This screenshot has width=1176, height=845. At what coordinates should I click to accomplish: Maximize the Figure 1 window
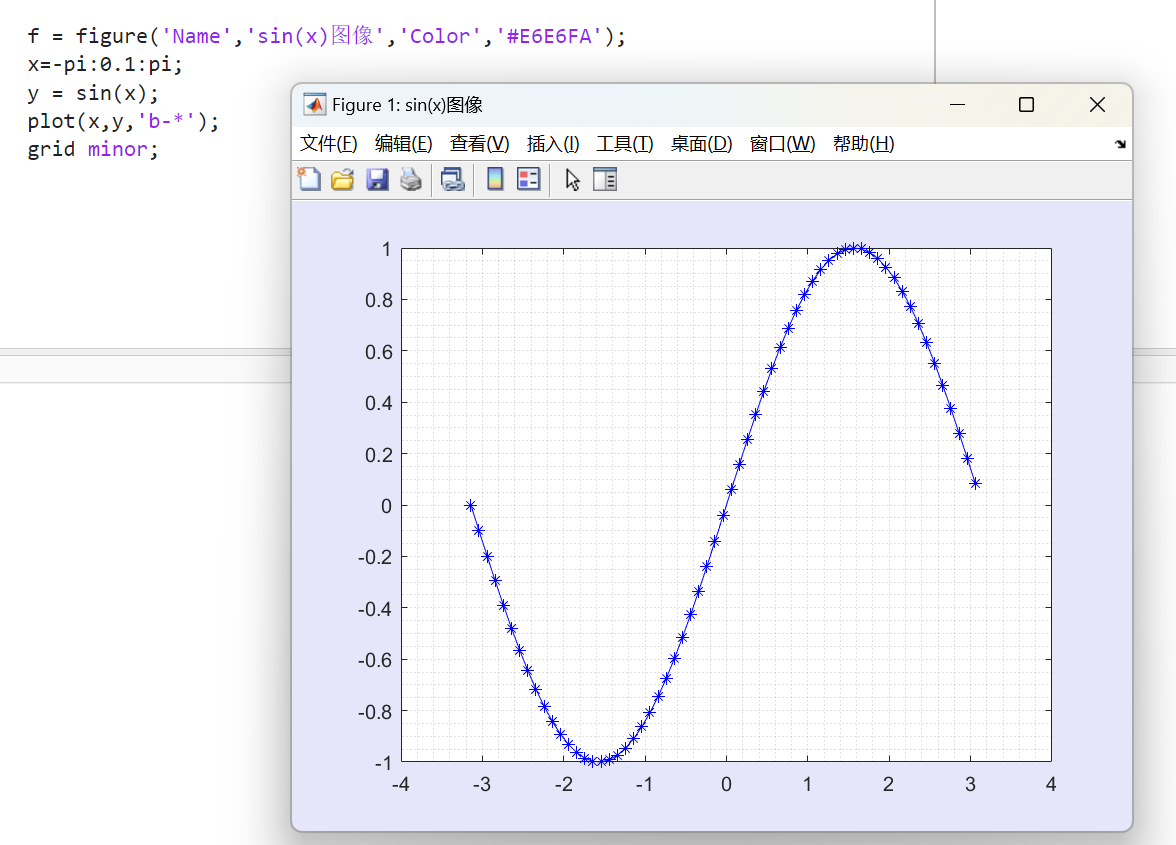click(x=1026, y=105)
